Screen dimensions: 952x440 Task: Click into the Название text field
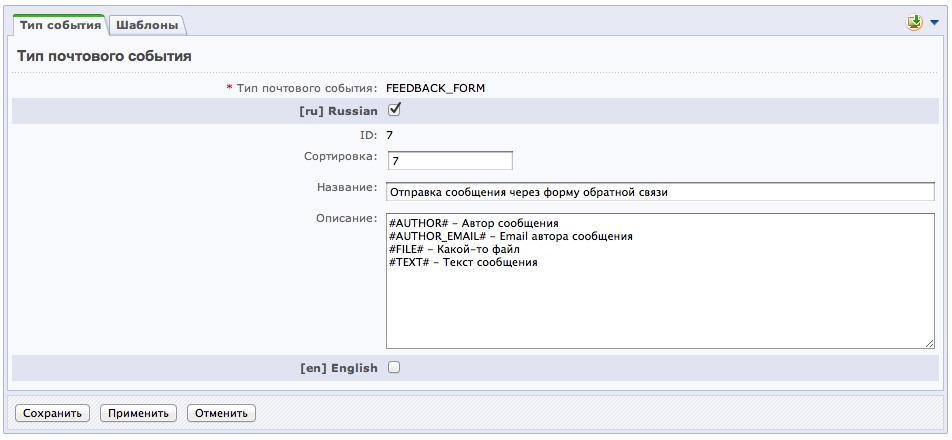[659, 191]
